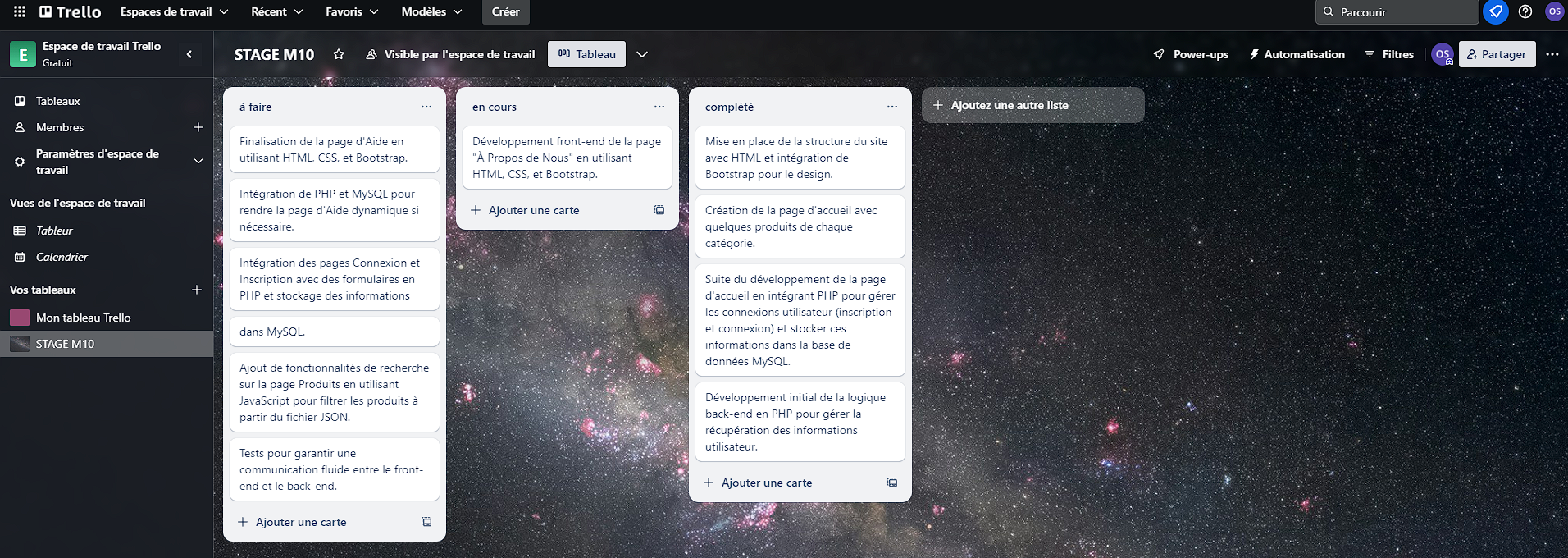Open the Modèles dropdown menu
This screenshot has height=558, width=1568.
[431, 11]
